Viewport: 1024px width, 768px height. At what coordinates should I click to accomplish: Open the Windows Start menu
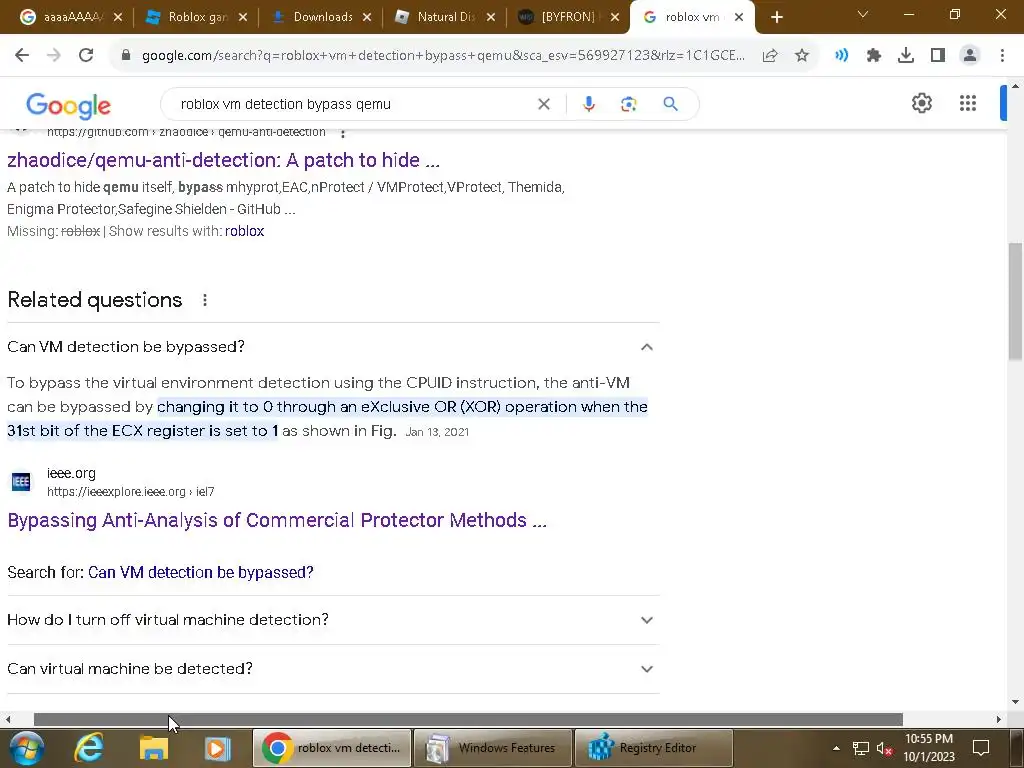click(x=26, y=748)
